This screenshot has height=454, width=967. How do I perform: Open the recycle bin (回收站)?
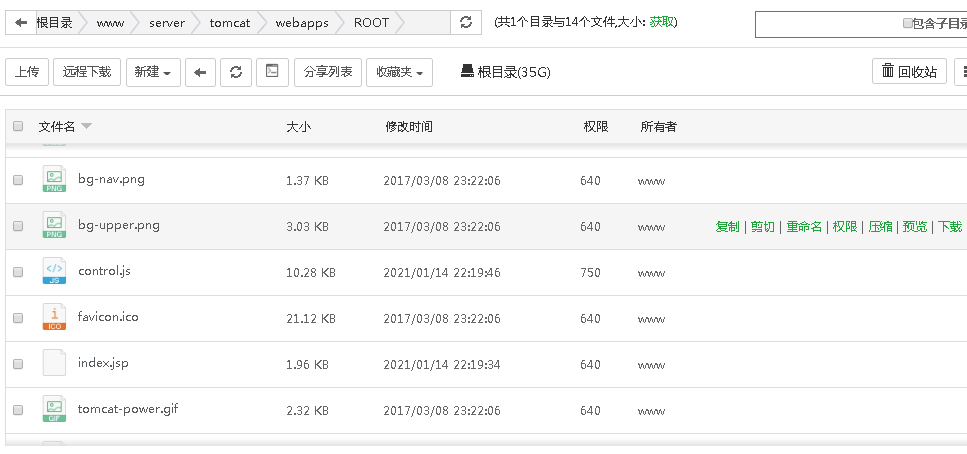[x=909, y=72]
